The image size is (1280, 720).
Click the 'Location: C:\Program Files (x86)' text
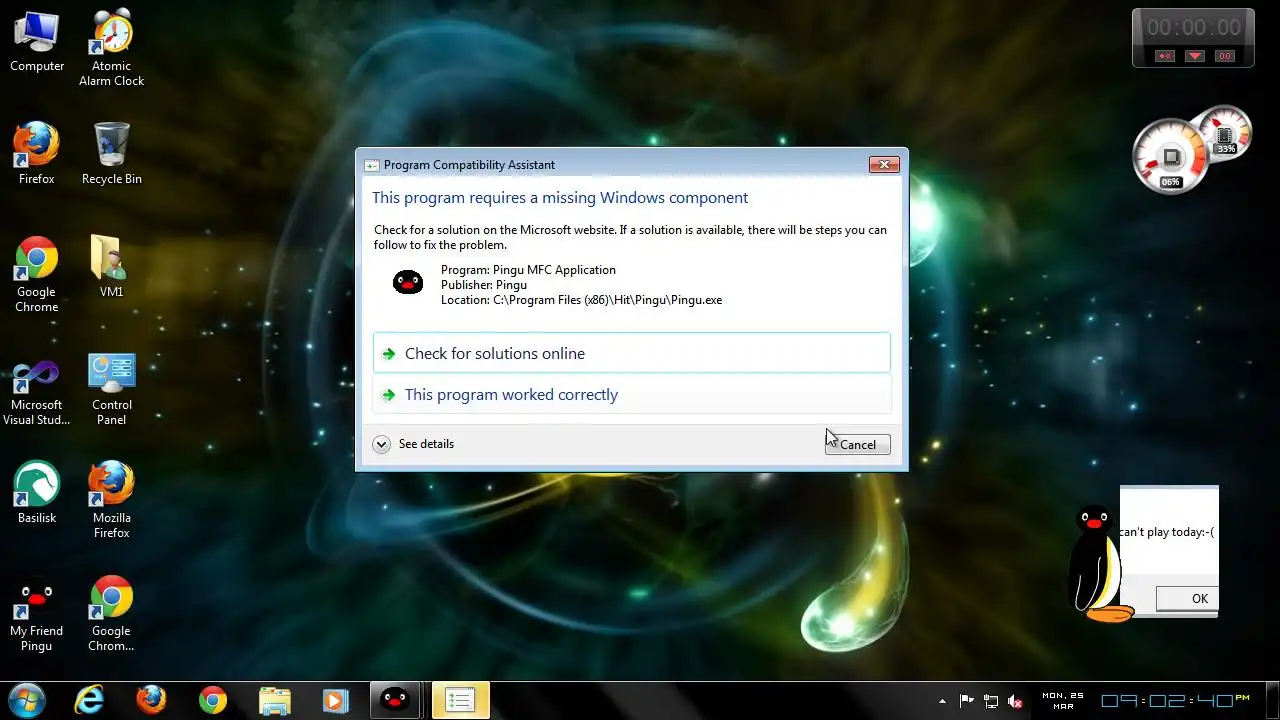[x=581, y=300]
